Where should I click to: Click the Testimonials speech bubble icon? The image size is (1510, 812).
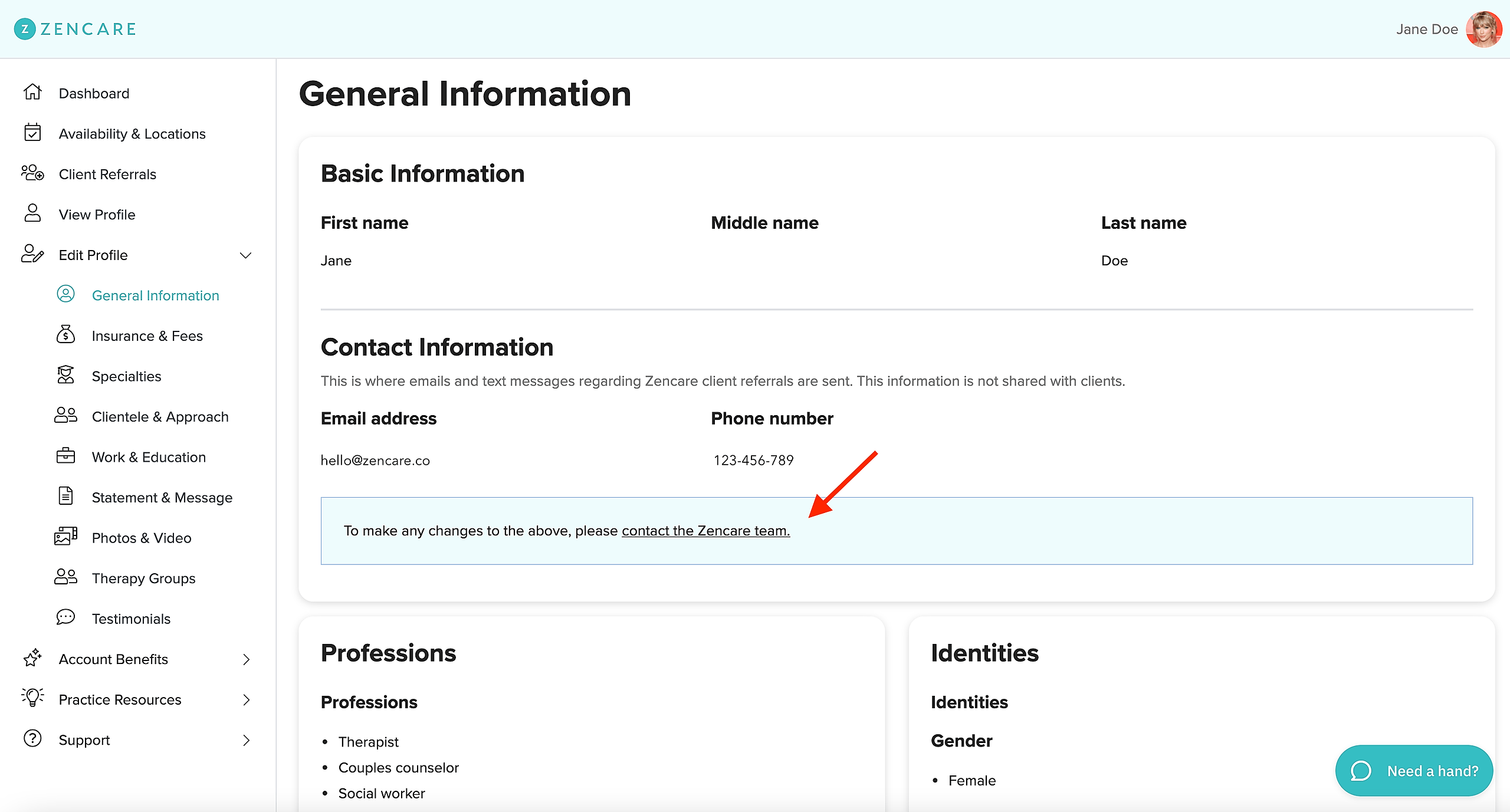click(x=65, y=618)
